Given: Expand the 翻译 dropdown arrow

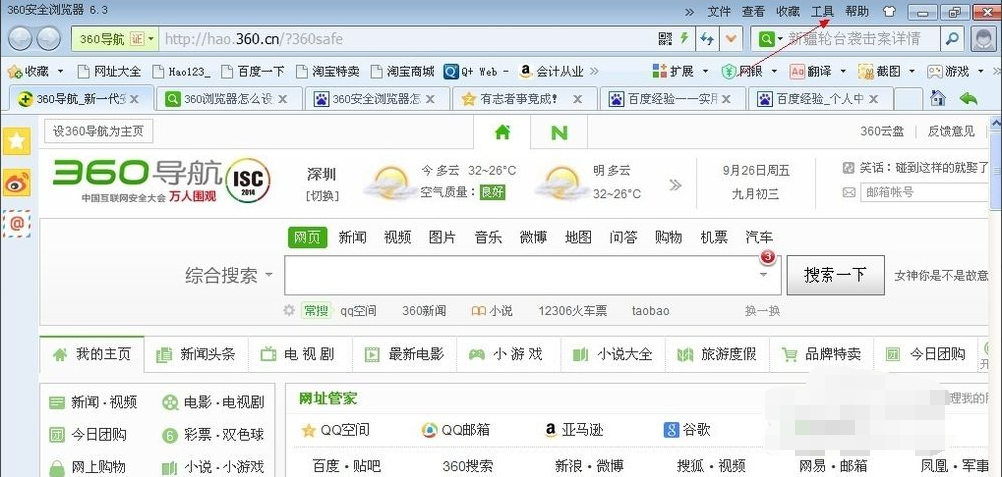Looking at the screenshot, I should point(843,71).
